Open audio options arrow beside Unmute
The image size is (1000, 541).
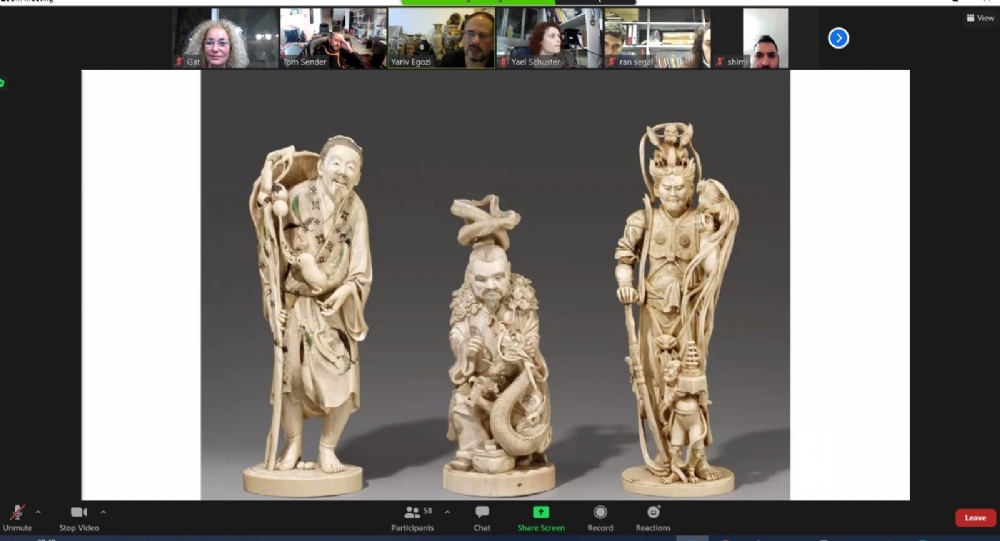(38, 512)
